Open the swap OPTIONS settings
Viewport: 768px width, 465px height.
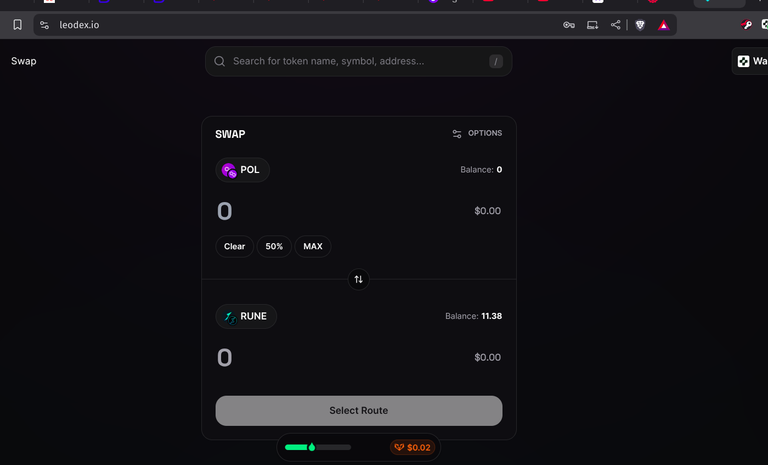click(477, 133)
